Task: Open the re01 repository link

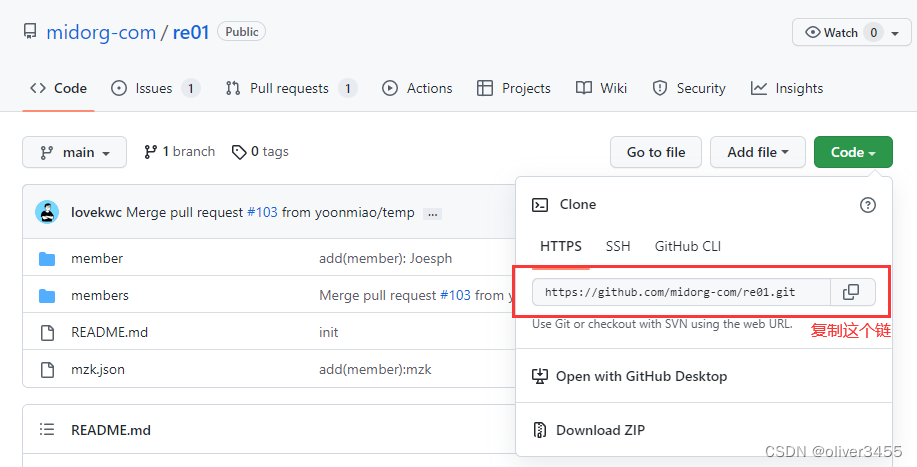Action: [191, 32]
